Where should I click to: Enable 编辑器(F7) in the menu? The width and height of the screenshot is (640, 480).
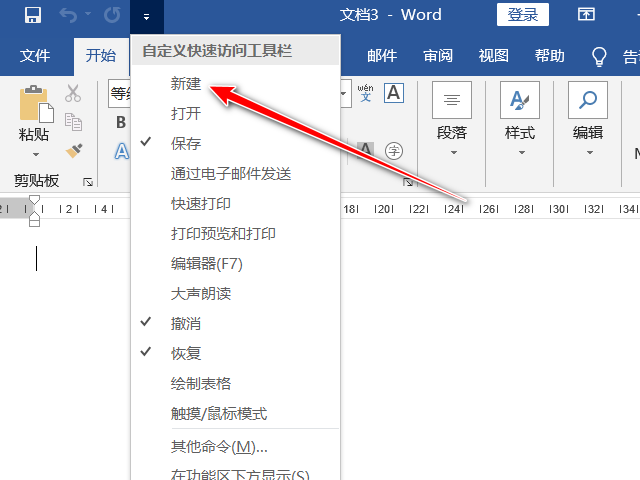[x=236, y=264]
